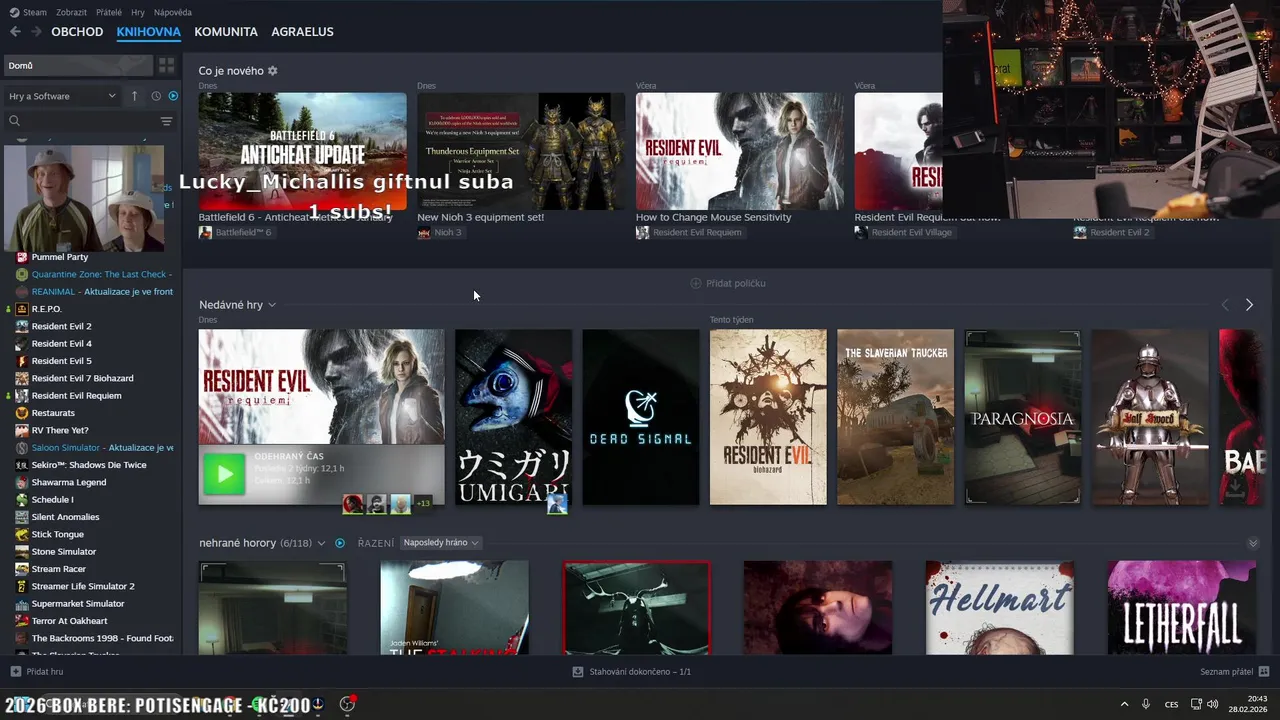Select Supermarket Simulator in sidebar
This screenshot has width=1280, height=720.
78,604
